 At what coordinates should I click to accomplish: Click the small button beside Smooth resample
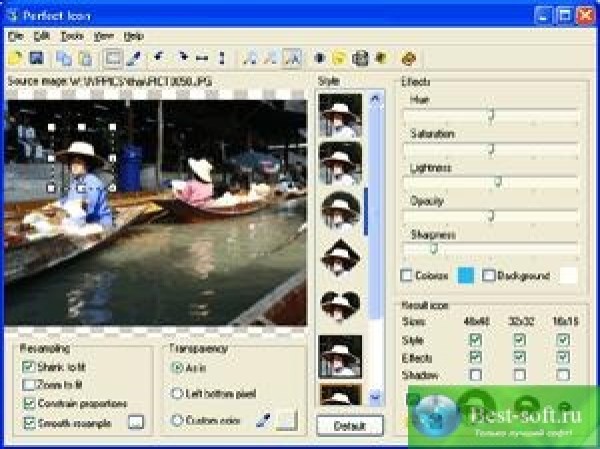click(136, 422)
